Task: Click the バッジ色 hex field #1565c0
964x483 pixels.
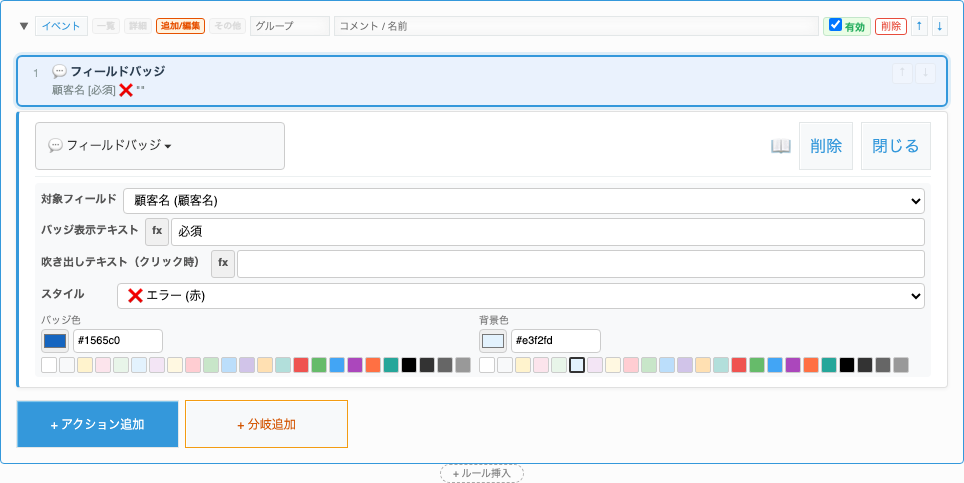Action: point(118,341)
